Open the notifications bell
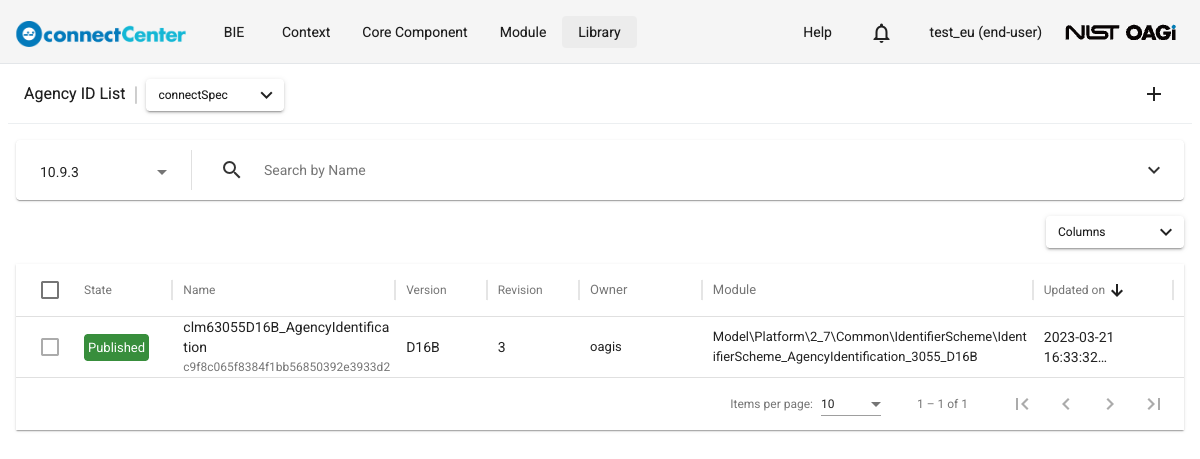 click(x=881, y=33)
